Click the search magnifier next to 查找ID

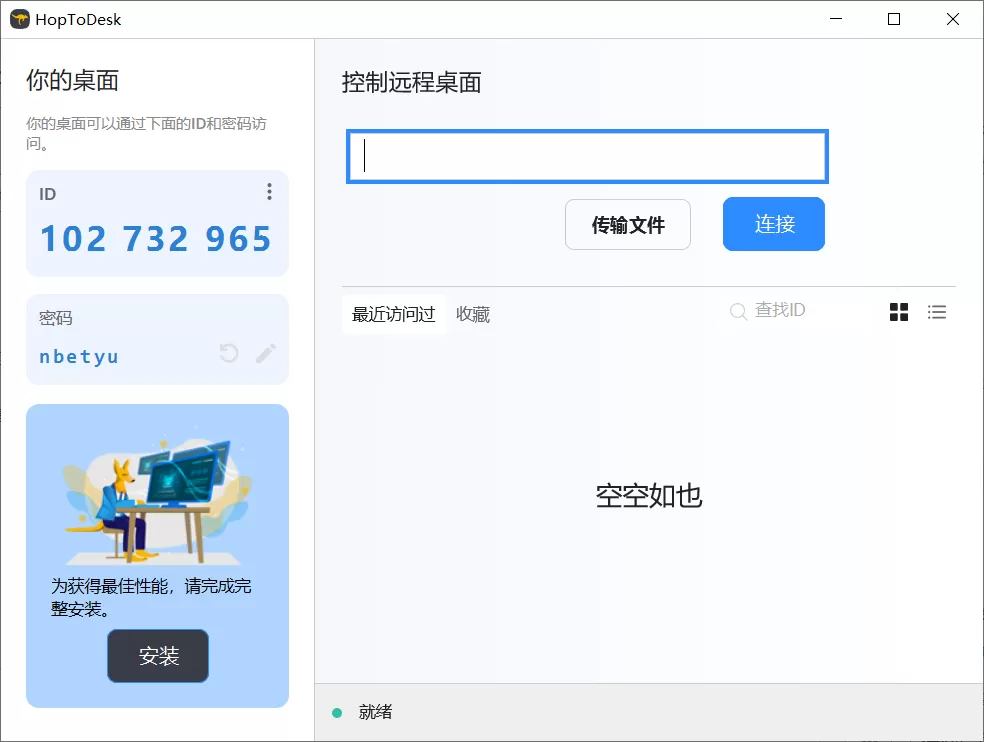737,311
